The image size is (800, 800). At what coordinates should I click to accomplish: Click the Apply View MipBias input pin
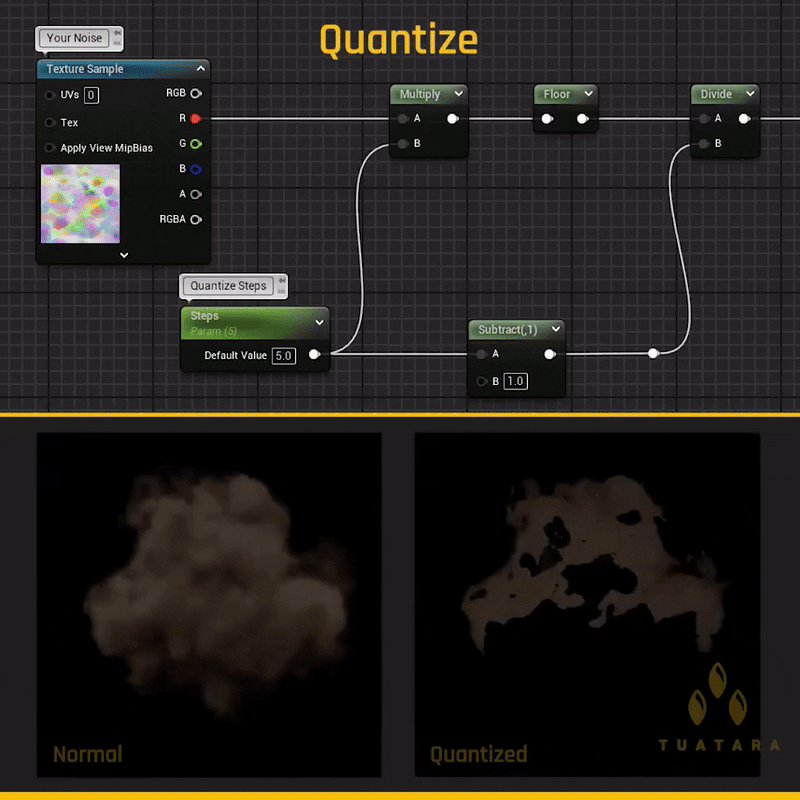[x=49, y=148]
